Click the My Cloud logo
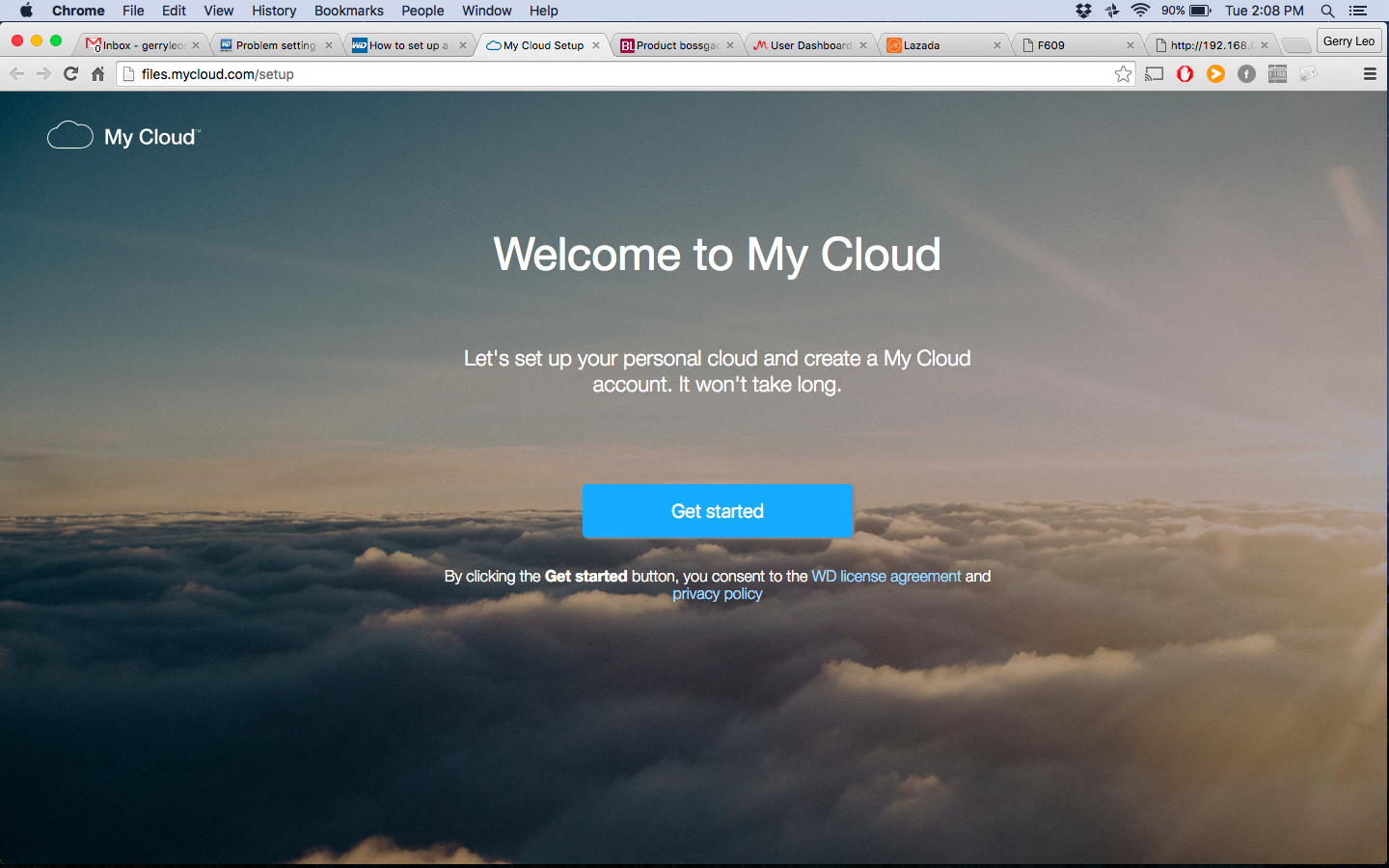1389x868 pixels. (x=123, y=136)
